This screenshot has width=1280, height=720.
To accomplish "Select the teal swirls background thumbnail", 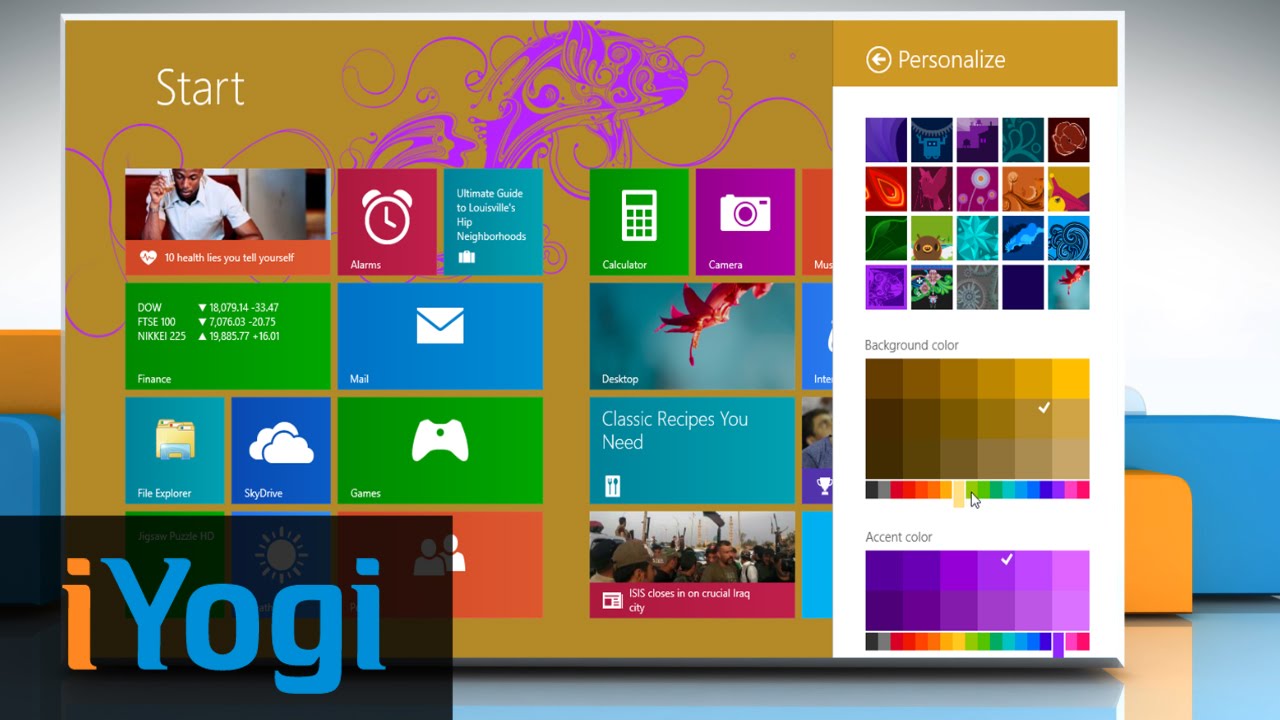I will 1023,140.
